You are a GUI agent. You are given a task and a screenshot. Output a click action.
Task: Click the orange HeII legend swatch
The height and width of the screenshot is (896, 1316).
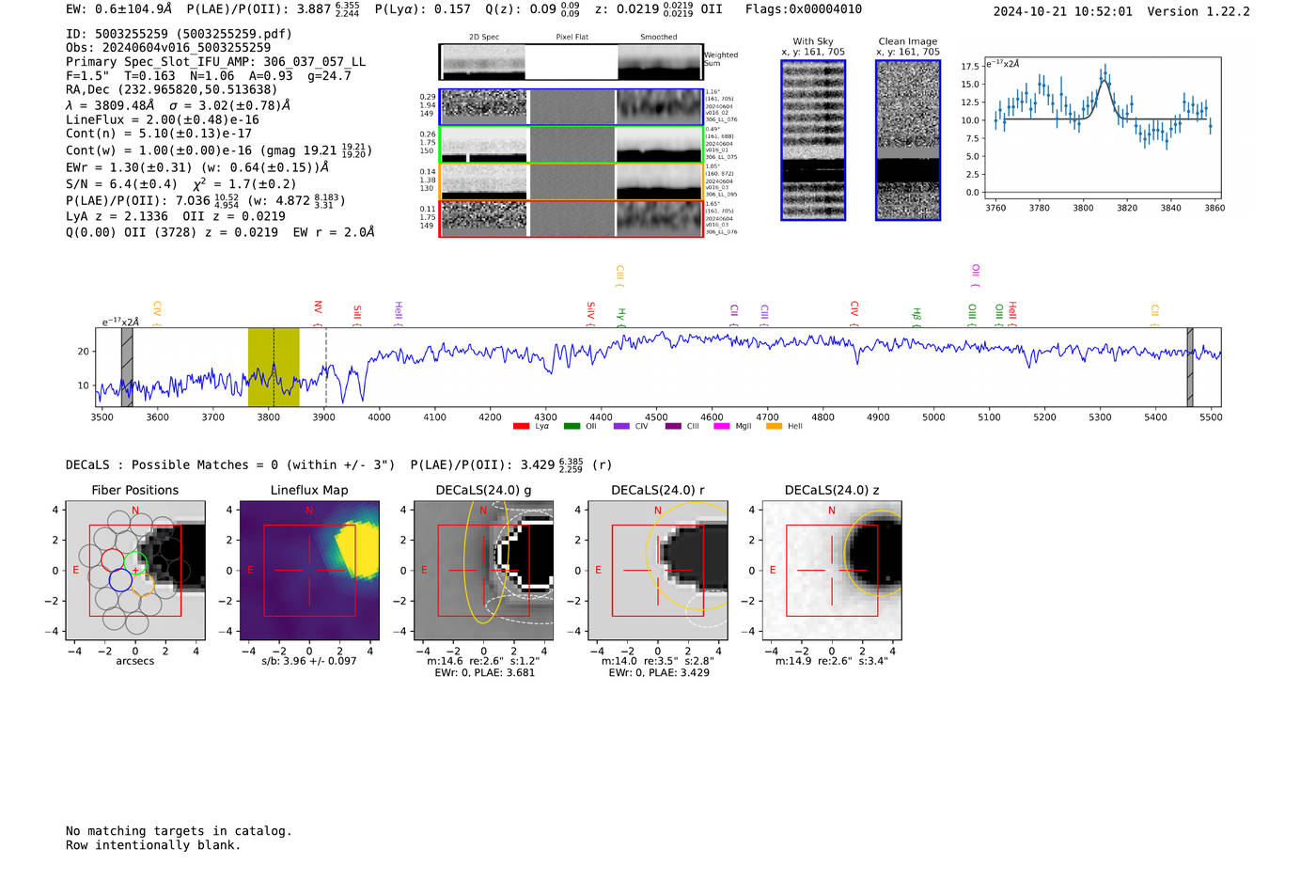tap(774, 427)
